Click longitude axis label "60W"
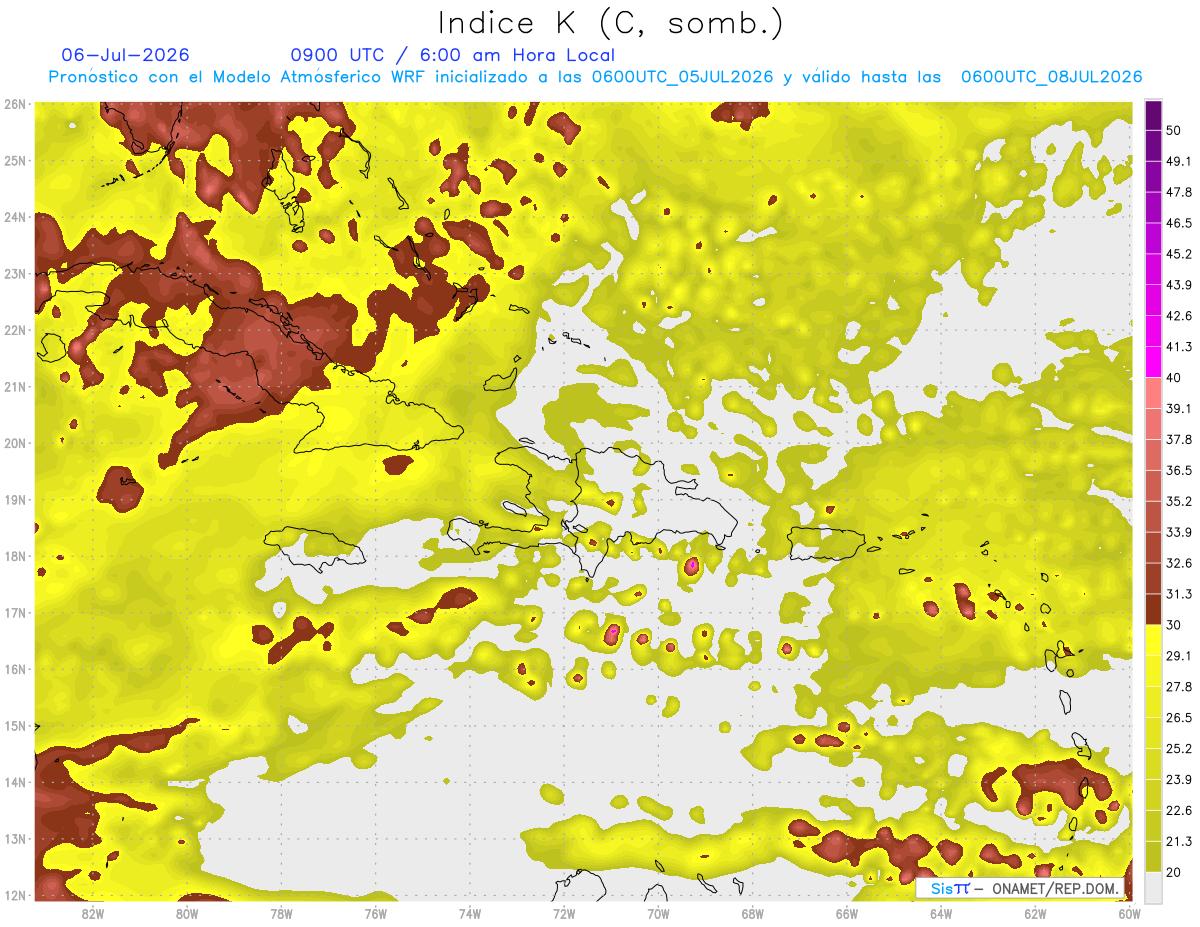This screenshot has height=927, width=1200. (1129, 913)
